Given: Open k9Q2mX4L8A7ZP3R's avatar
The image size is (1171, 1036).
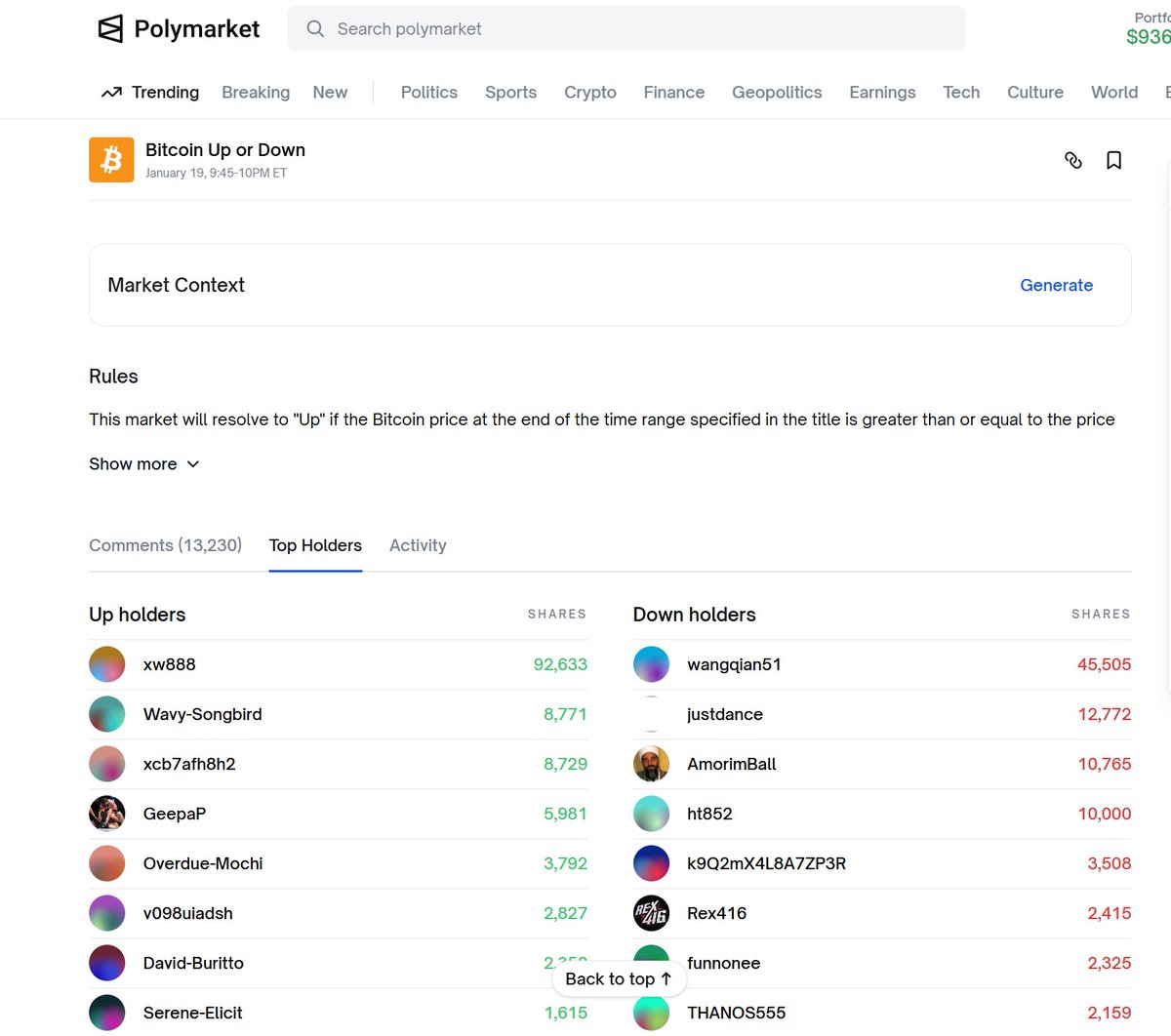Looking at the screenshot, I should coord(651,863).
